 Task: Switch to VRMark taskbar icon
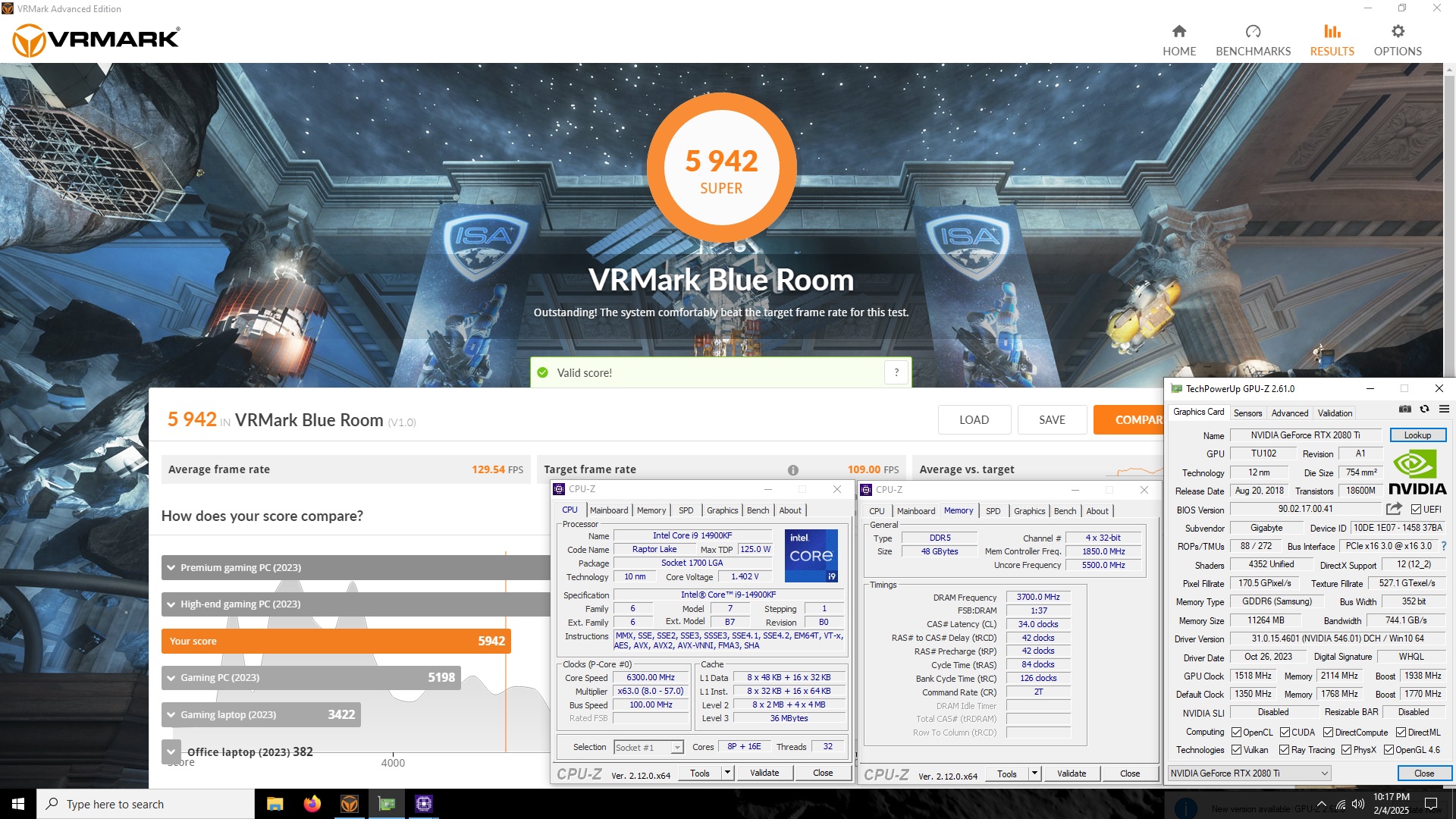tap(349, 804)
